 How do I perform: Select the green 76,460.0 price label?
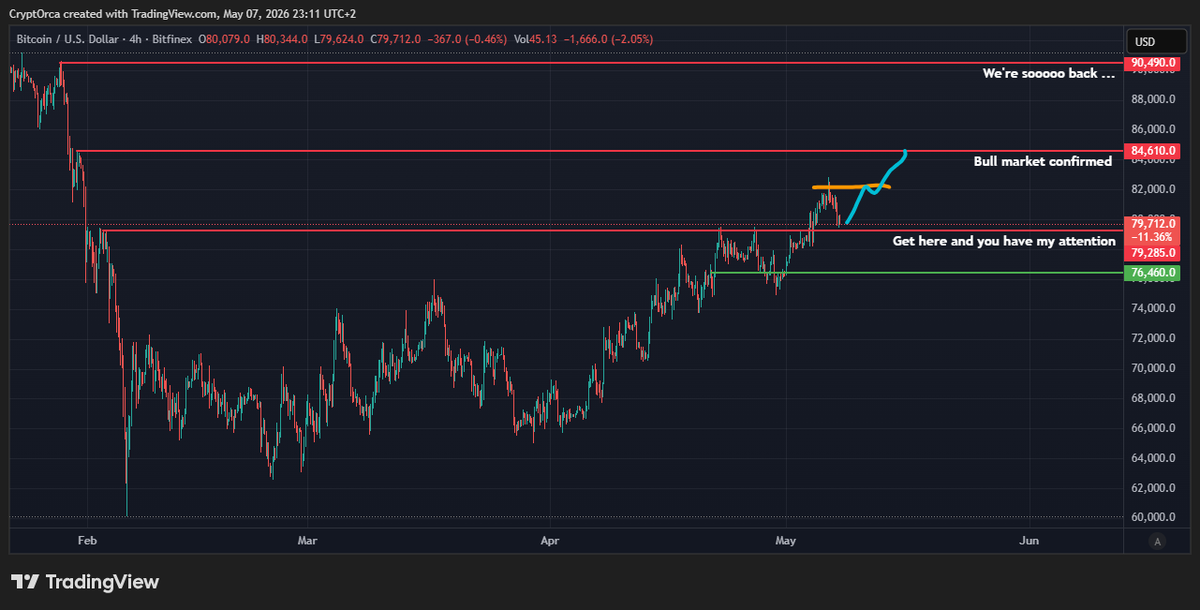pyautogui.click(x=1152, y=272)
